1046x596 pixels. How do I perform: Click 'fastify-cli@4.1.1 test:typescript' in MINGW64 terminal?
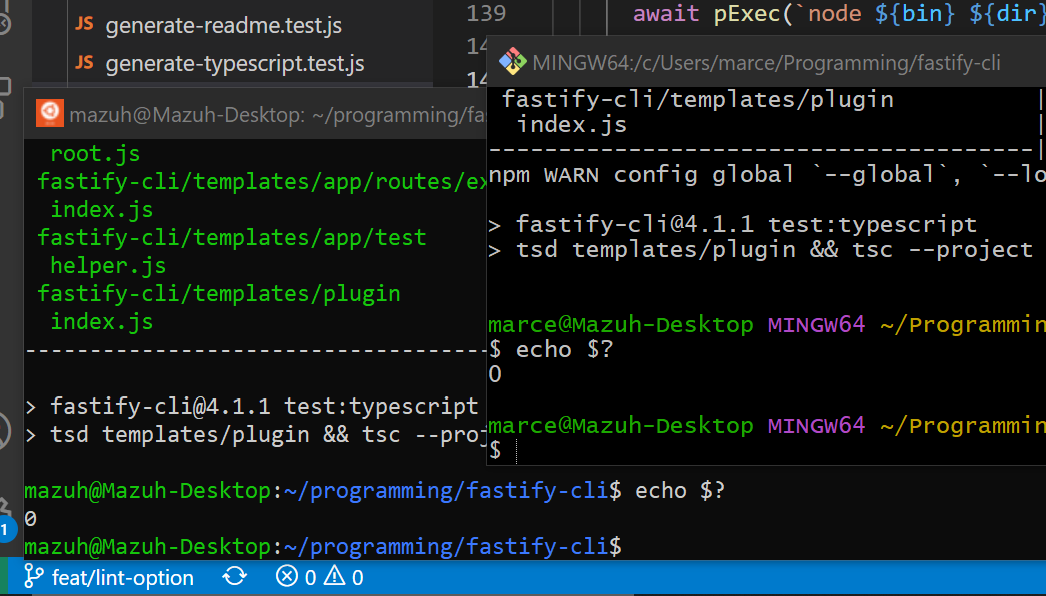746,225
